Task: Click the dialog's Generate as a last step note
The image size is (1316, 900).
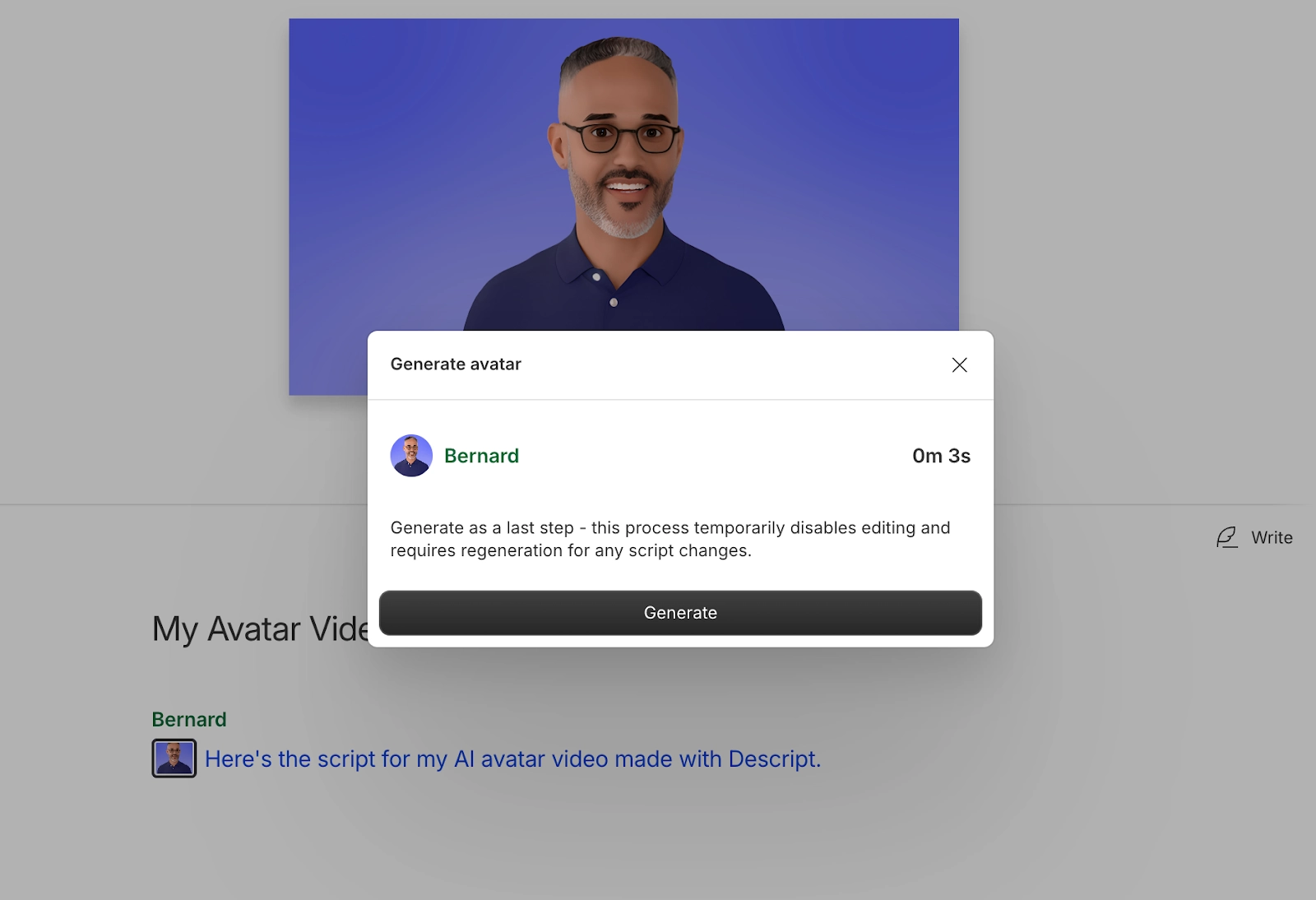Action: pos(670,539)
